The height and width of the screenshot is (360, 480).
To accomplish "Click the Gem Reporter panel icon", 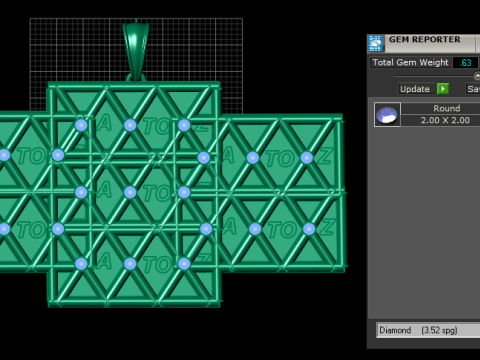I will (376, 43).
